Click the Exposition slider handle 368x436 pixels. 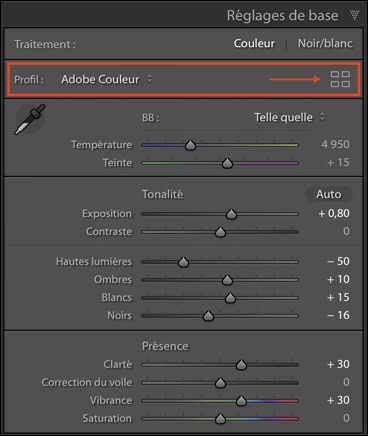(x=231, y=214)
